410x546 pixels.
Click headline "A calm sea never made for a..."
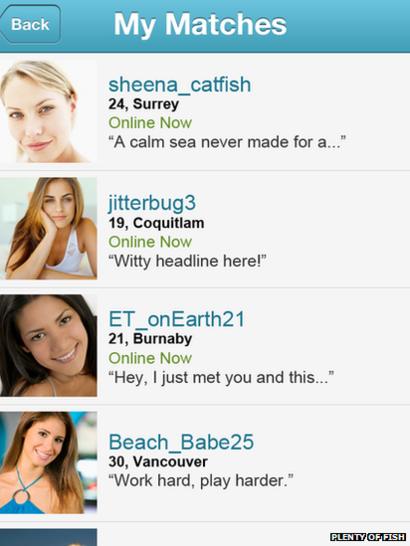click(x=227, y=142)
